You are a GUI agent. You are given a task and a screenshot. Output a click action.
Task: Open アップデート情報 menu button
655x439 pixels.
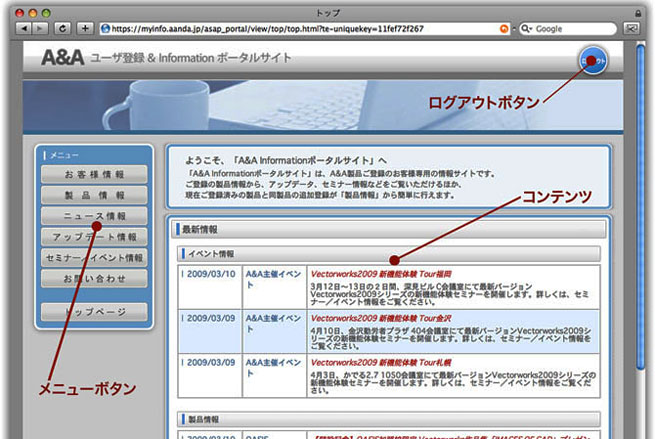tap(96, 237)
